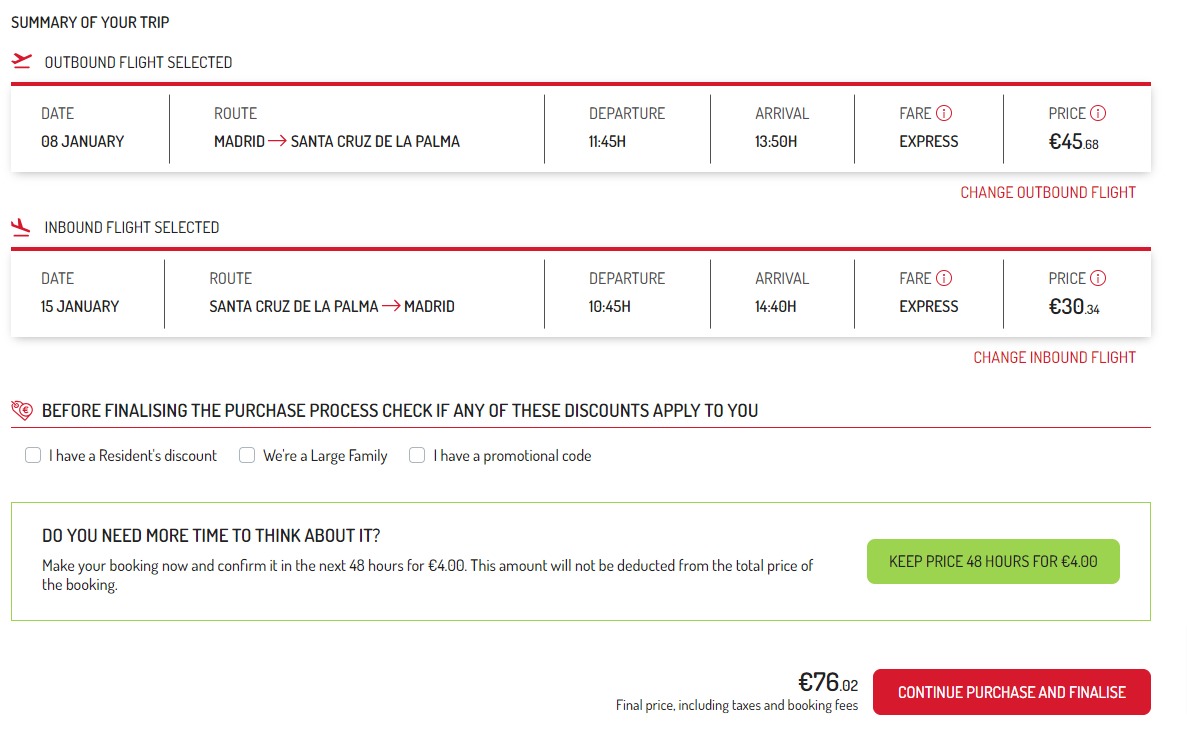The width and height of the screenshot is (1187, 741).
Task: Click the outbound flight PRICE info icon
Action: tap(1098, 114)
